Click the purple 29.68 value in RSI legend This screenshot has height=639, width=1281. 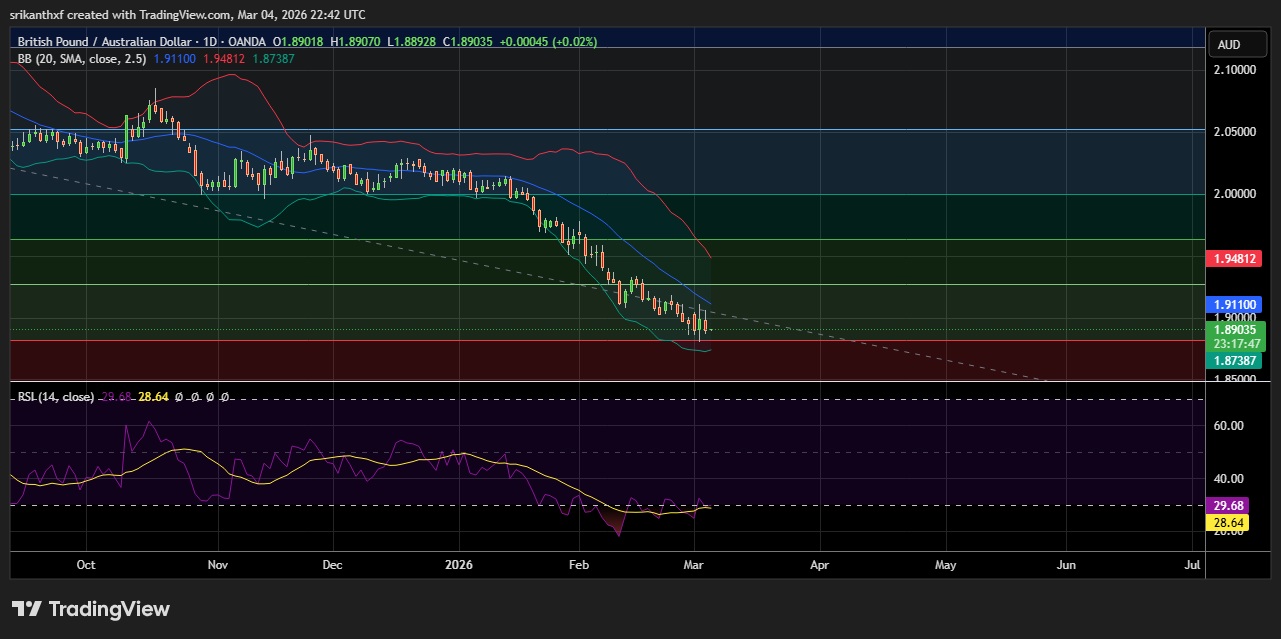pyautogui.click(x=116, y=397)
